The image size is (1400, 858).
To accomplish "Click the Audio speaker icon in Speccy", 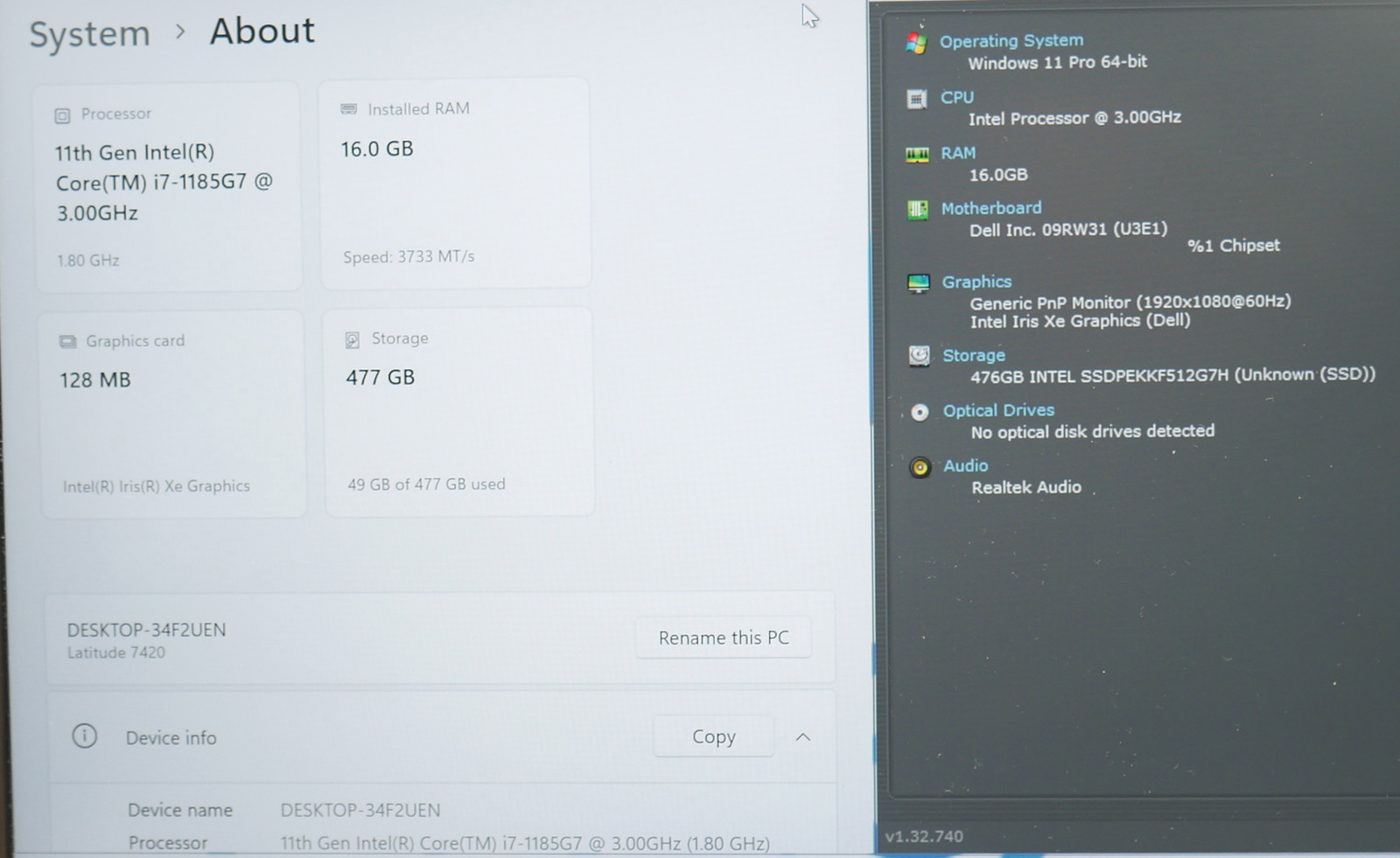I will point(920,468).
